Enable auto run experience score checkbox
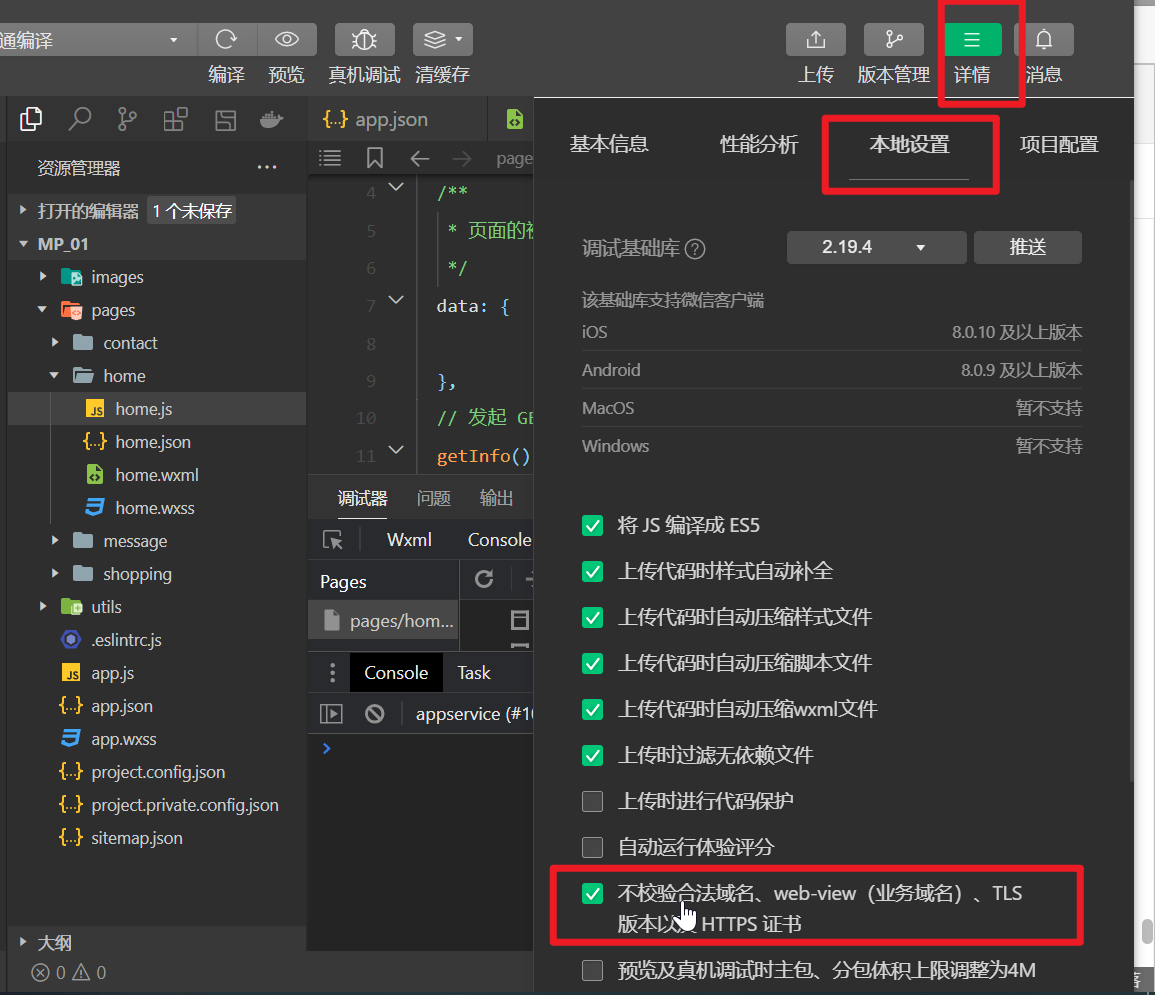 point(592,847)
